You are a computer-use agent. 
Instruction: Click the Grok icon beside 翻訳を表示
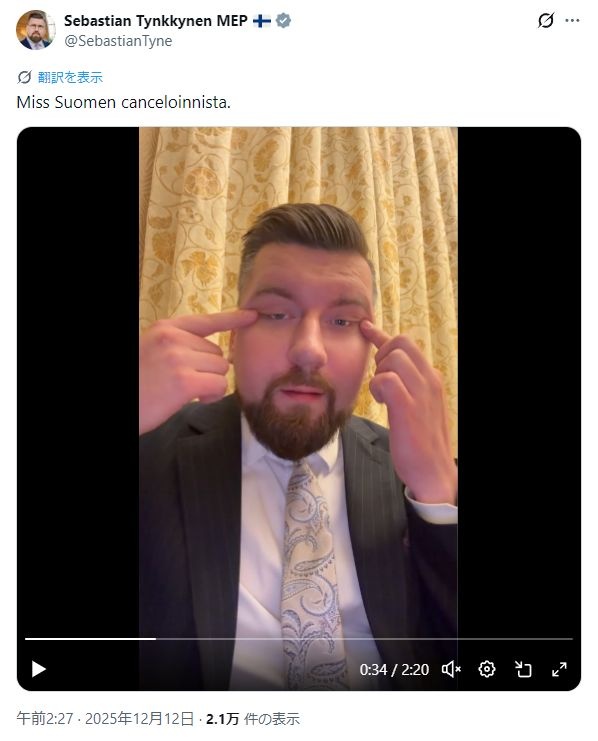pos(25,77)
